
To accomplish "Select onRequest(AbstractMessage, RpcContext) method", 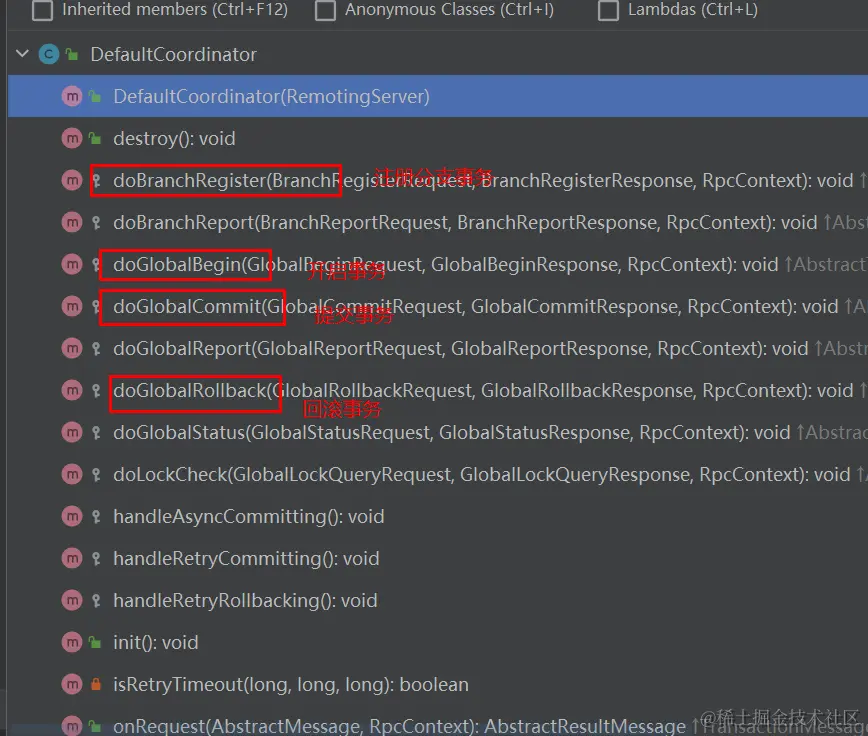I will point(438,726).
